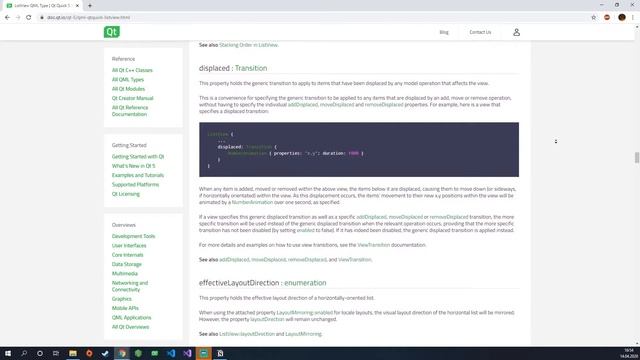This screenshot has height=360, width=640.
Task: Open the Chrome profile avatar
Action: pos(622,18)
